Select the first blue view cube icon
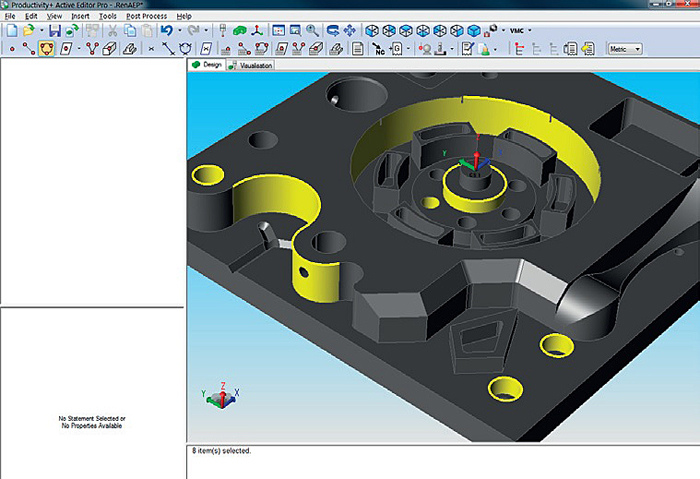The width and height of the screenshot is (700, 479). pos(372,30)
